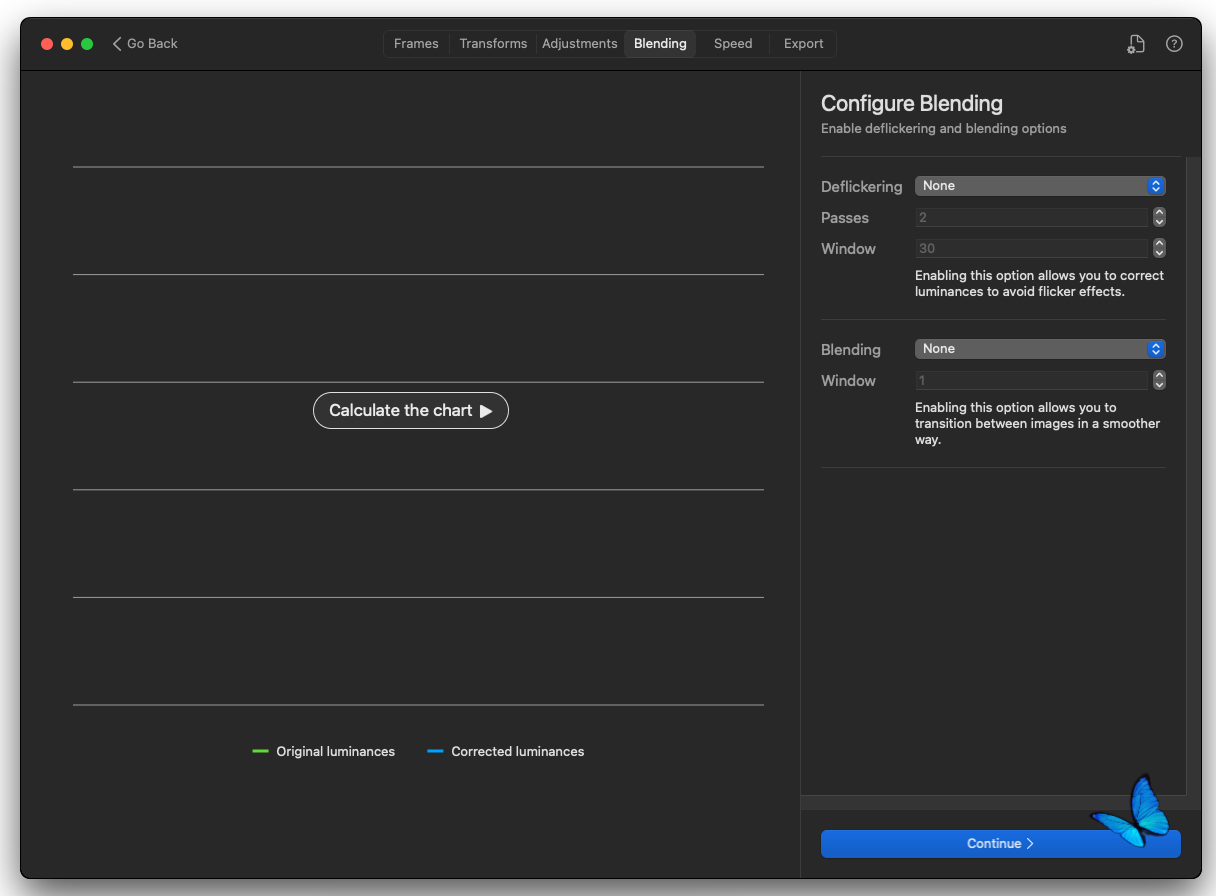This screenshot has width=1216, height=896.
Task: Click the Passes stepper arrows
Action: [x=1159, y=217]
